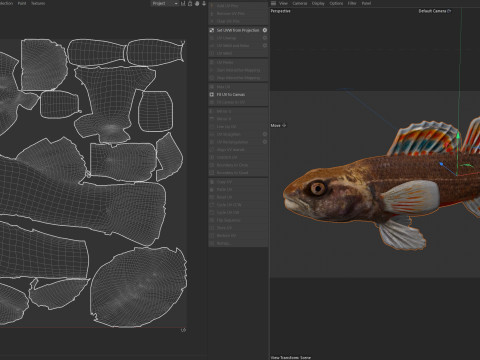The image size is (480, 360).
Task: Click the Store UV command
Action: (238, 228)
